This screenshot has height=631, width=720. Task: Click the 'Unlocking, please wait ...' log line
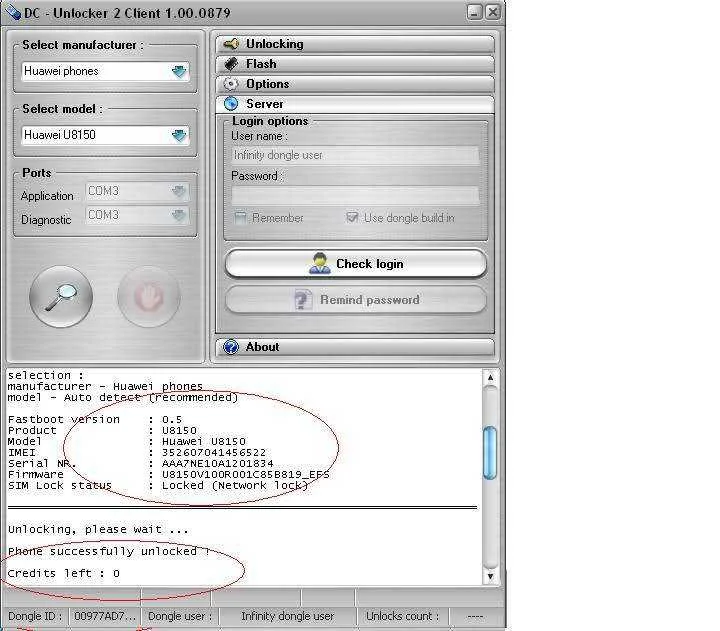(98, 530)
